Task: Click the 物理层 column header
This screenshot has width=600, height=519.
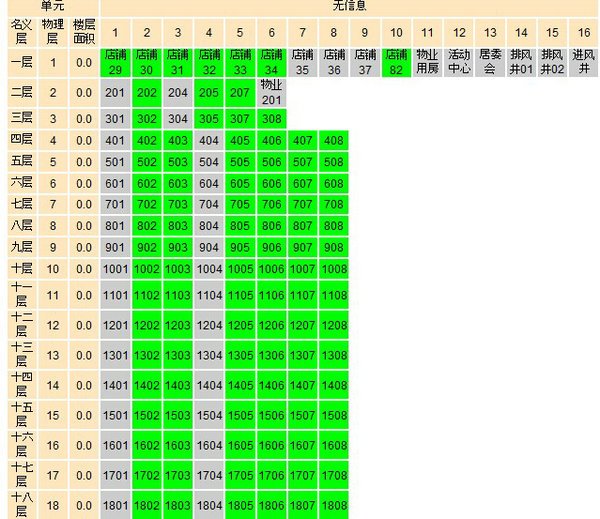Action: click(x=53, y=33)
